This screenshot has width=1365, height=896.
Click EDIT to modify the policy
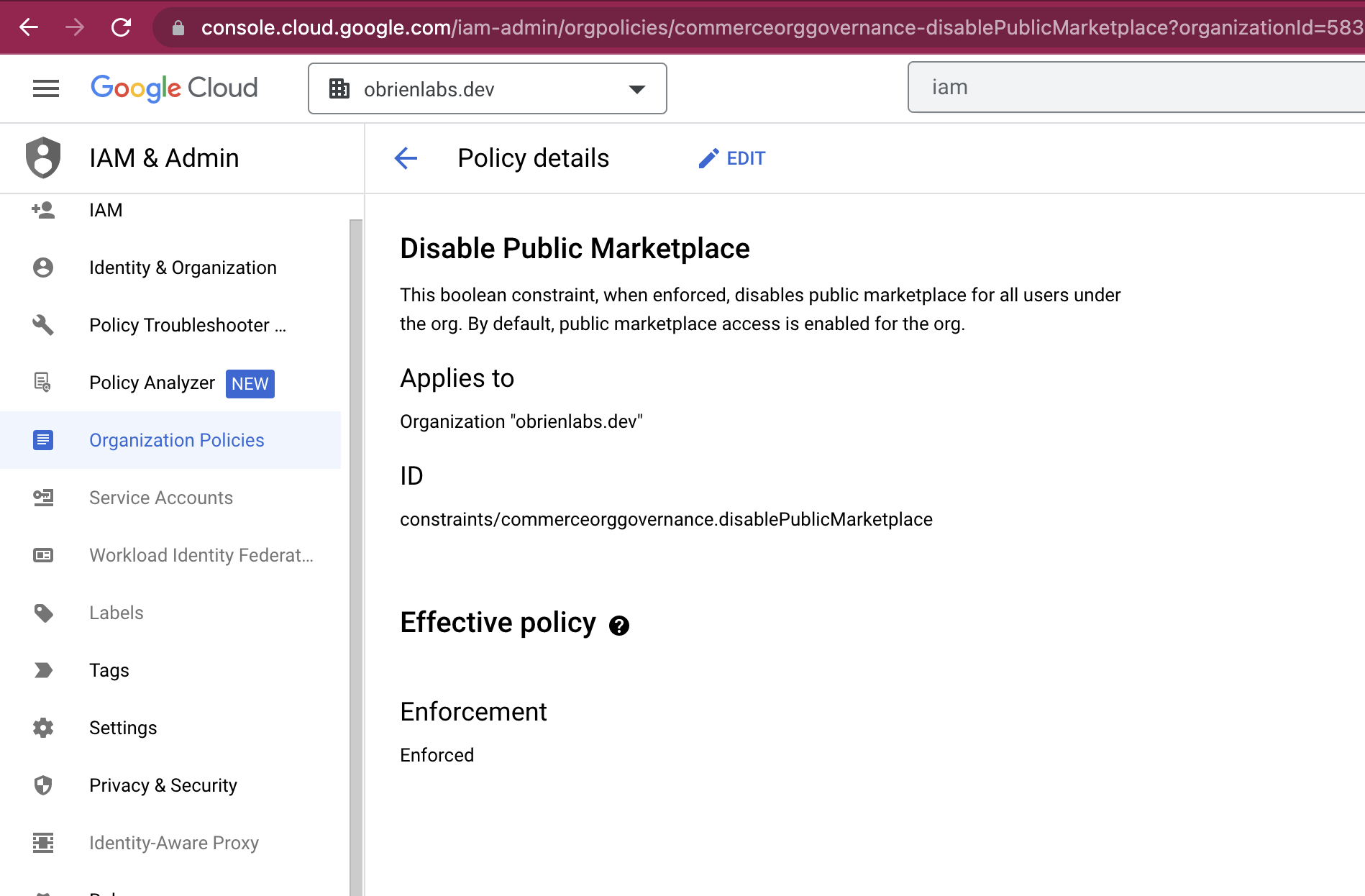(x=731, y=157)
